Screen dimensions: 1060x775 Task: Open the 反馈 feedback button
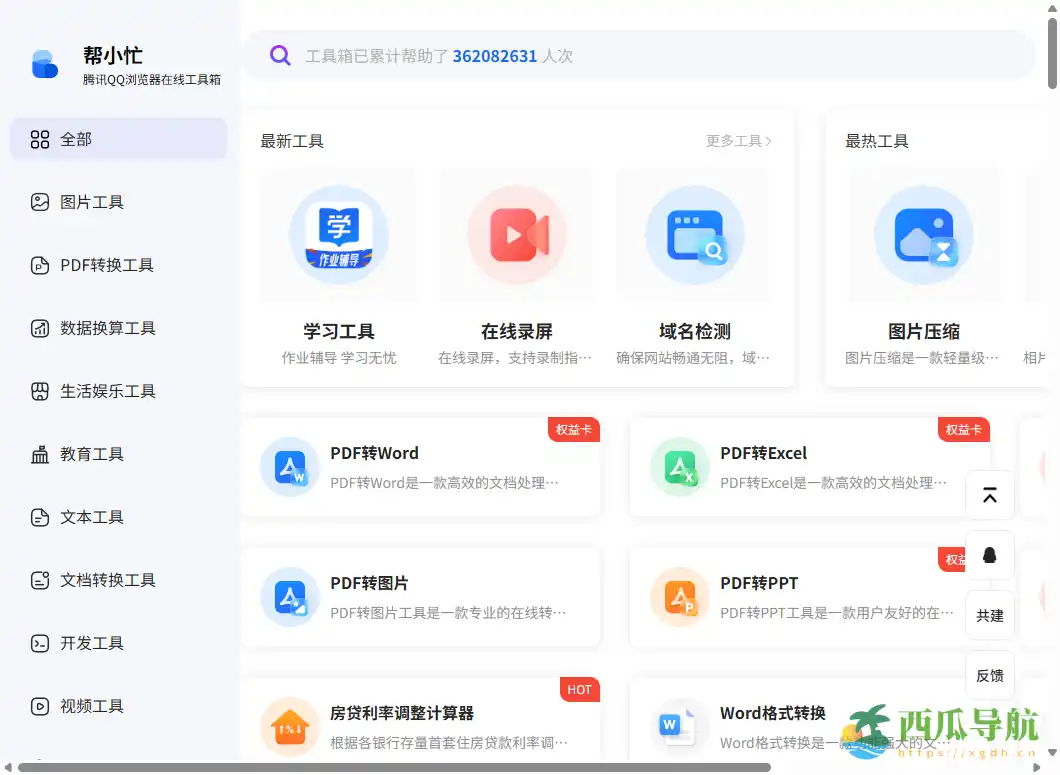(x=989, y=675)
